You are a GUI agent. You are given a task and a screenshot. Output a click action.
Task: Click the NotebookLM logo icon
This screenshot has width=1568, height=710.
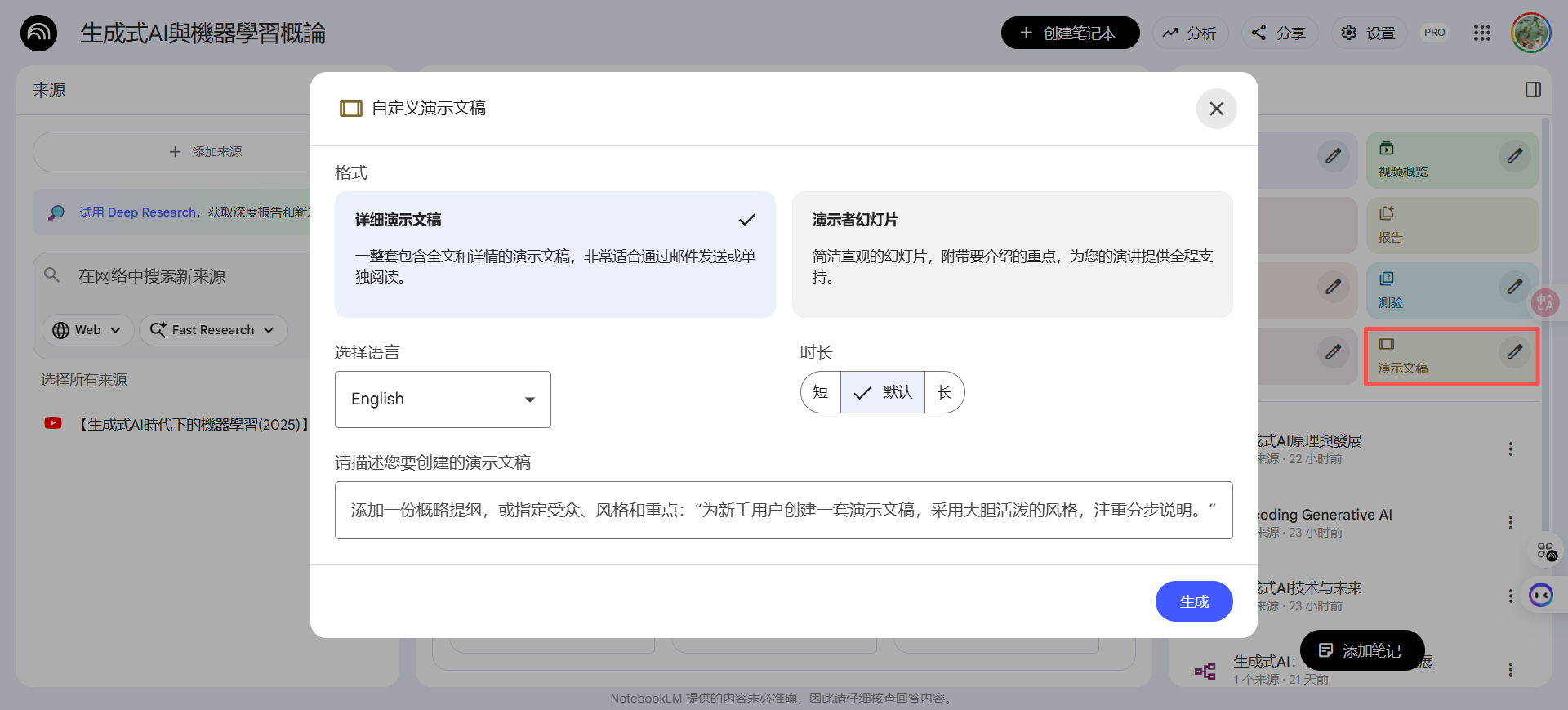[x=38, y=33]
